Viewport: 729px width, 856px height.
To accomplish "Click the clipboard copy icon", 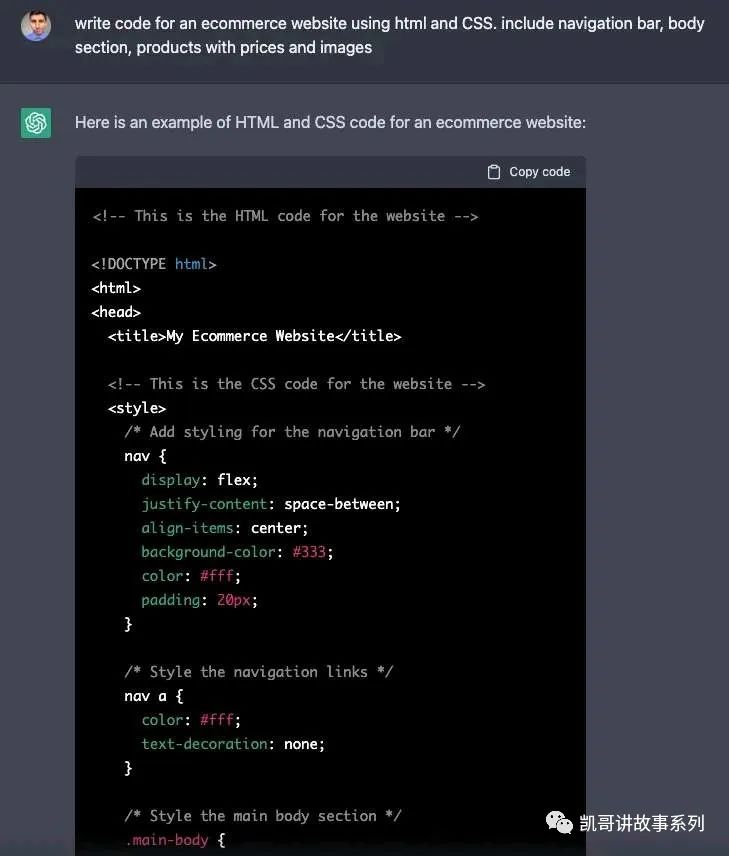I will 494,172.
